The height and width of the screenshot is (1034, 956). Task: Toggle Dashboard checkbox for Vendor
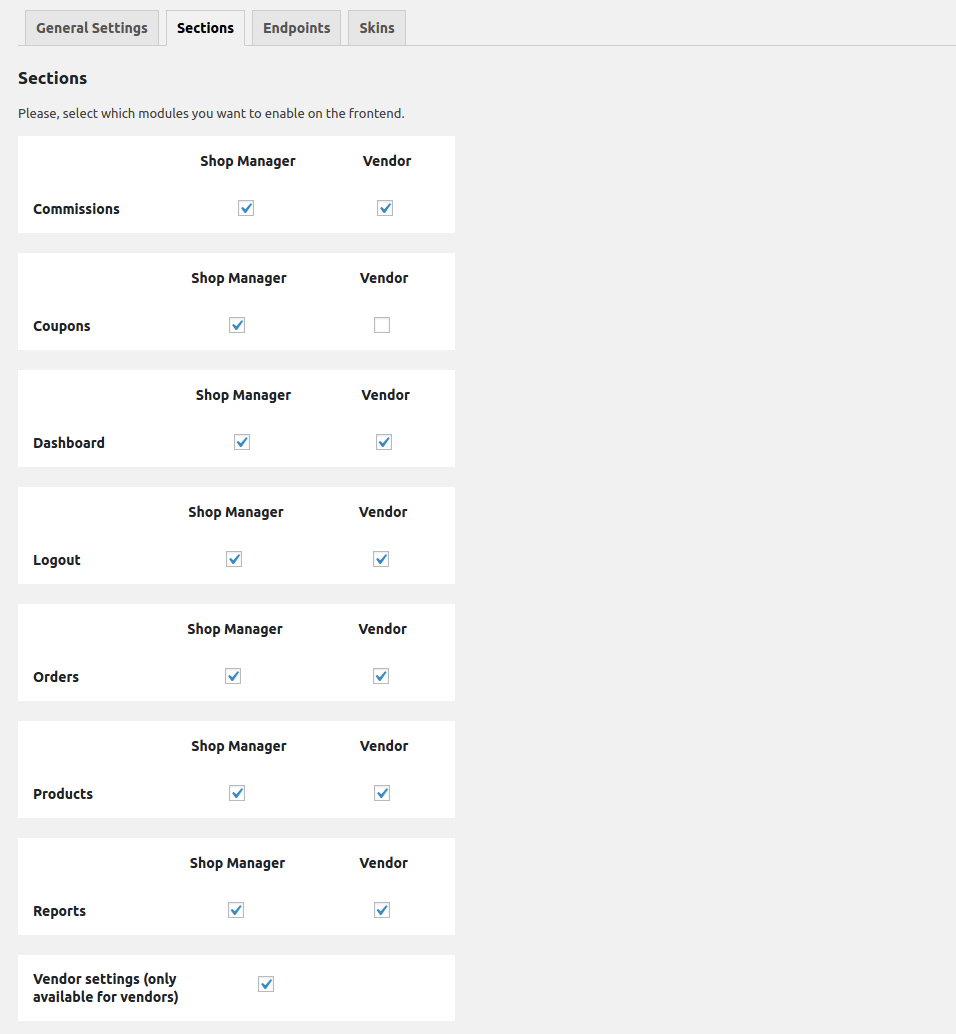pos(384,442)
